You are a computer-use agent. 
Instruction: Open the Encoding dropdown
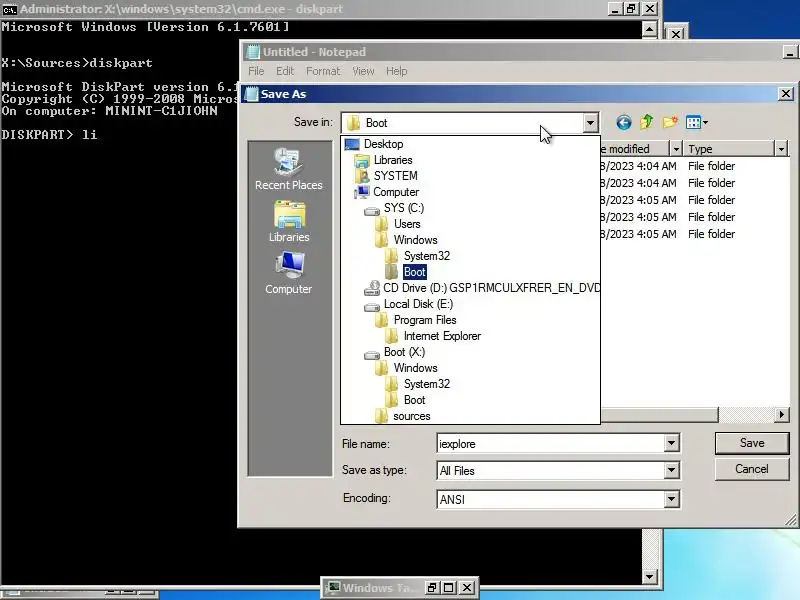coord(671,499)
